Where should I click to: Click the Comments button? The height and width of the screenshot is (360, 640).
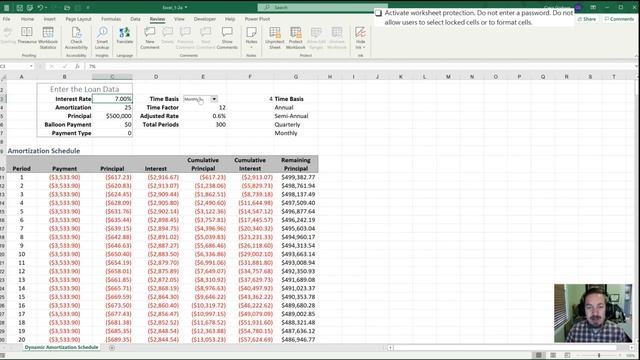coord(619,19)
